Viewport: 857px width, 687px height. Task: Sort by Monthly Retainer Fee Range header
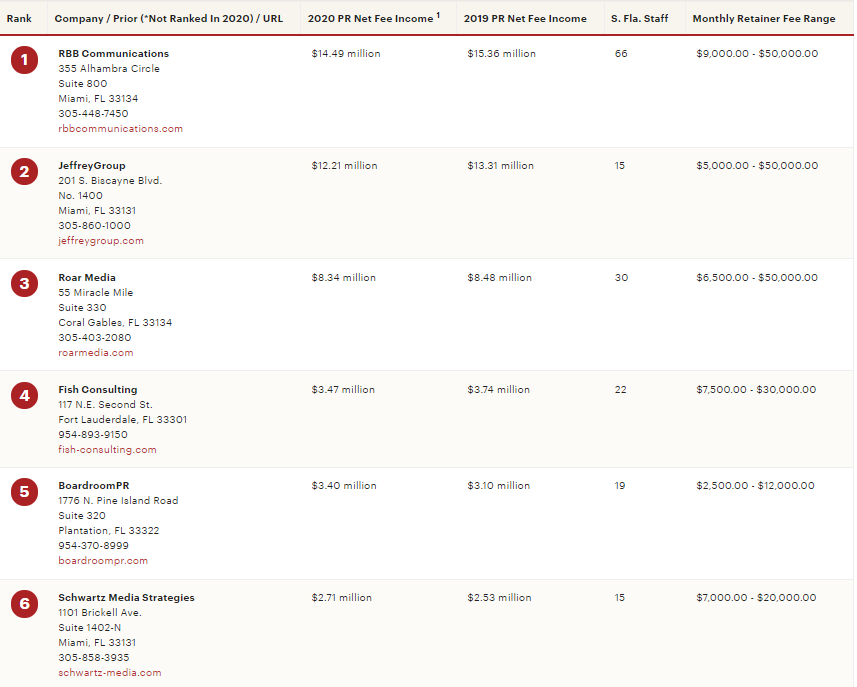(763, 19)
